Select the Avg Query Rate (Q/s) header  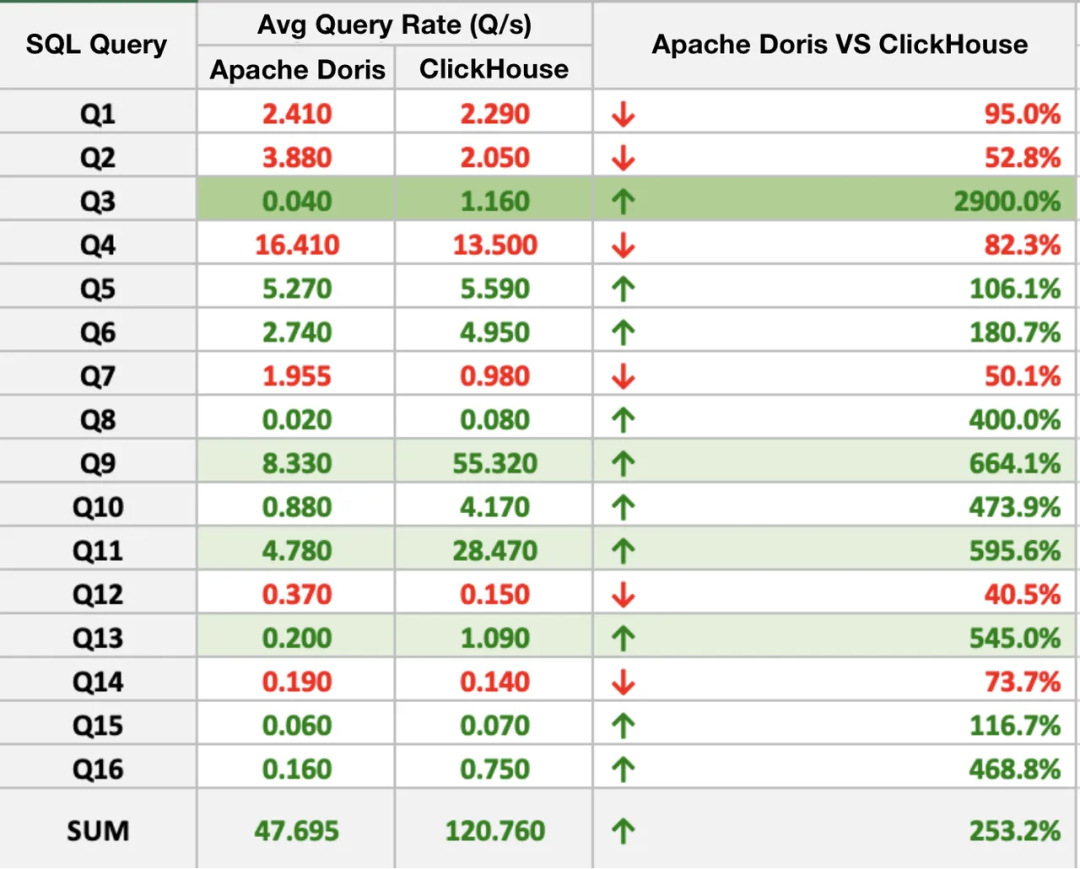[x=395, y=25]
